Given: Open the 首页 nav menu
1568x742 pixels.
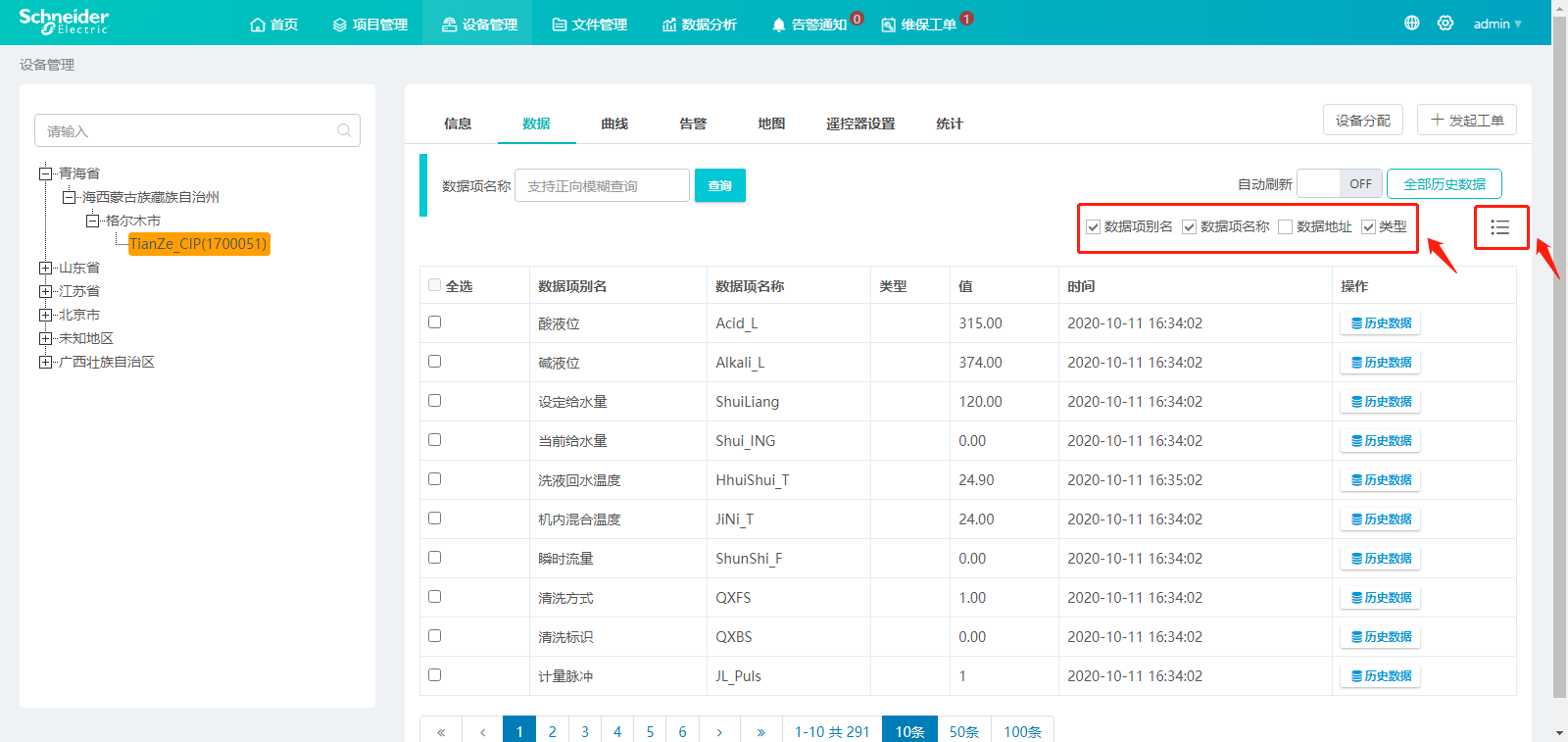Looking at the screenshot, I should [273, 24].
